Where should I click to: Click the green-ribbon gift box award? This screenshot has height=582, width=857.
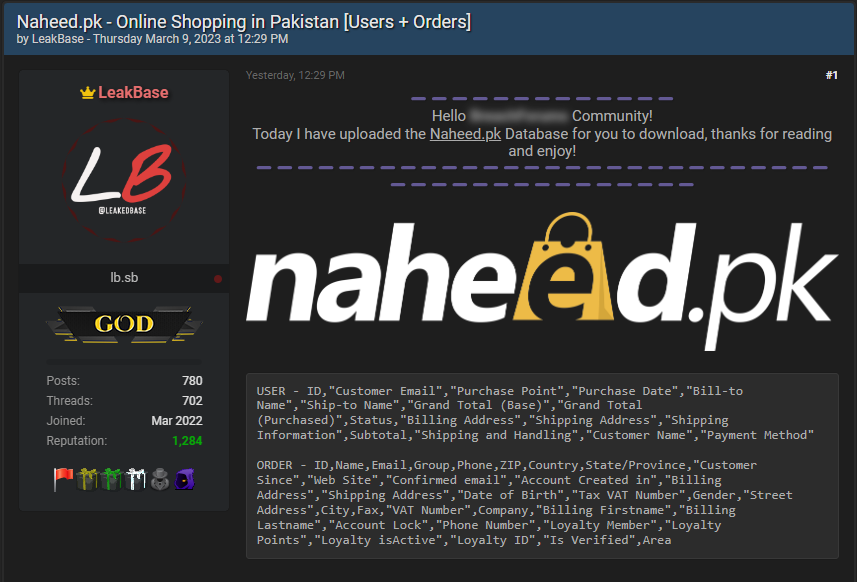[x=111, y=479]
